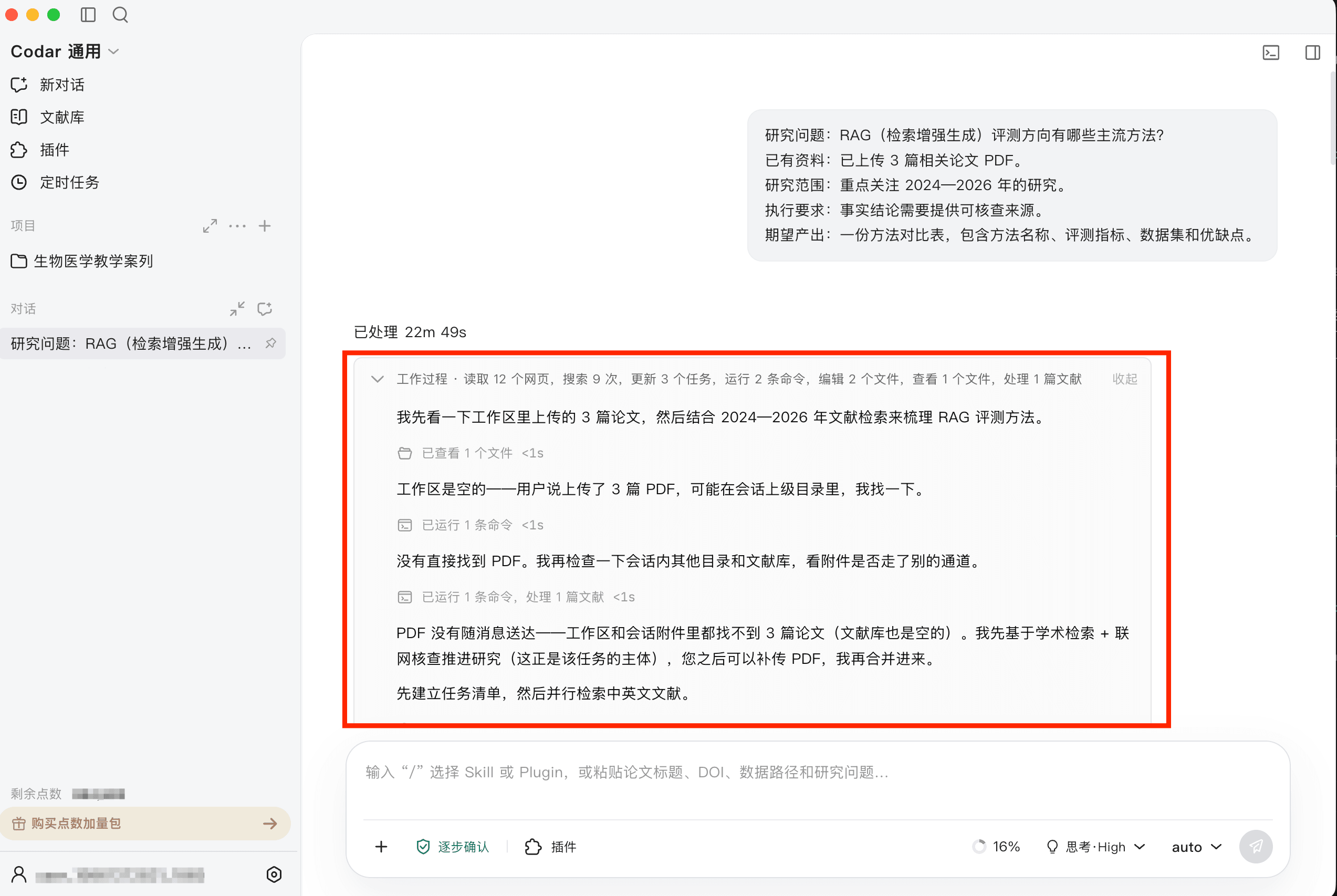The image size is (1337, 896).
Task: Click 购买点数加量包 button
Action: [145, 824]
